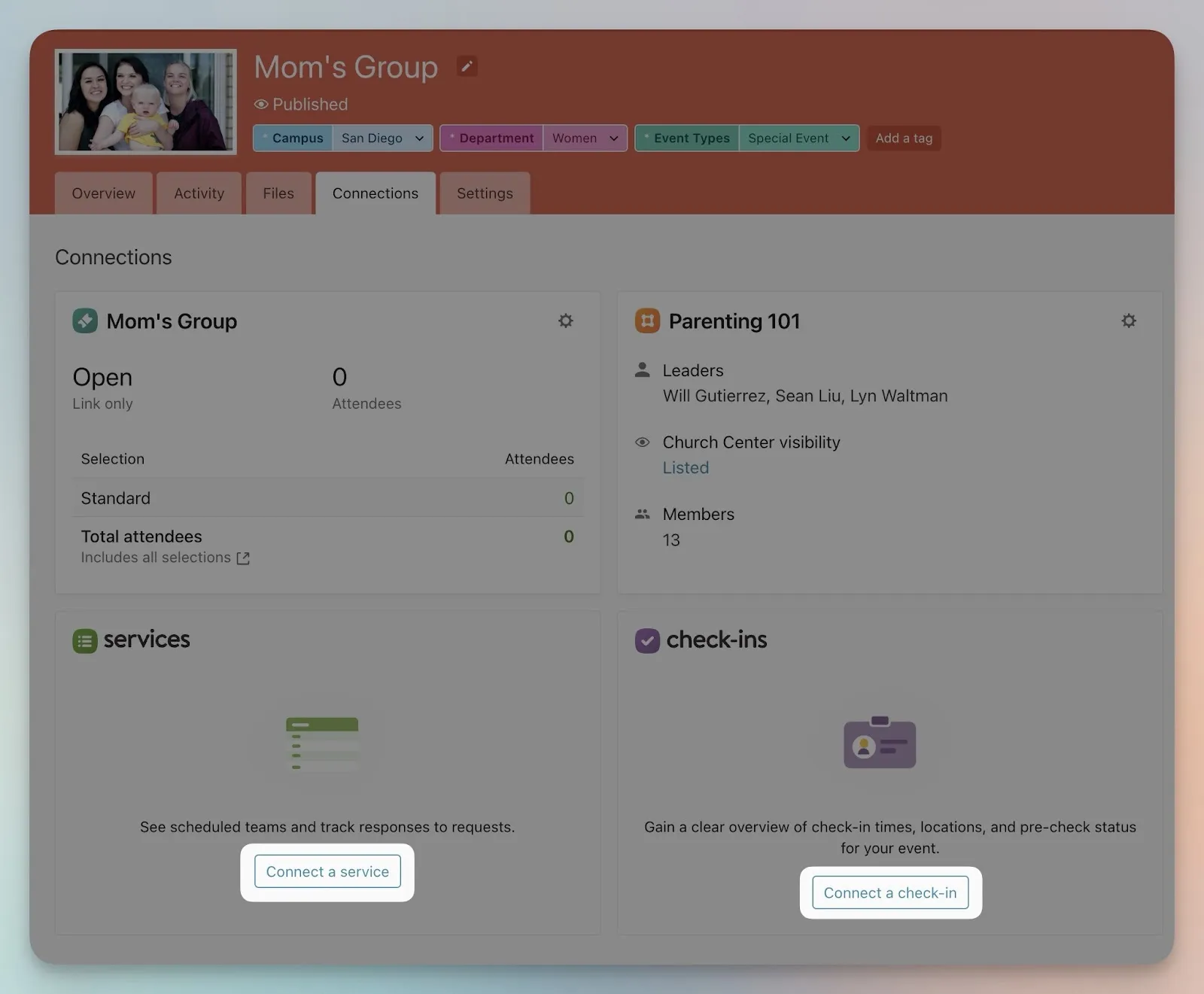1204x994 pixels.
Task: Switch to the Overview tab
Action: 104,193
